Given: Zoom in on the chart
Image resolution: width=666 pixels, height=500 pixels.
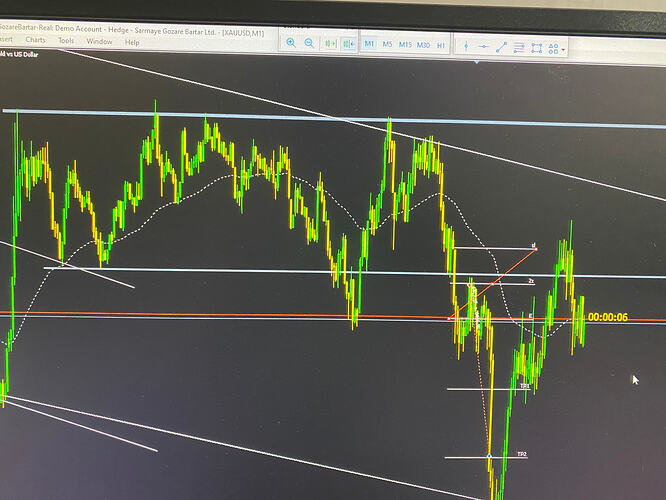Looking at the screenshot, I should tap(291, 42).
